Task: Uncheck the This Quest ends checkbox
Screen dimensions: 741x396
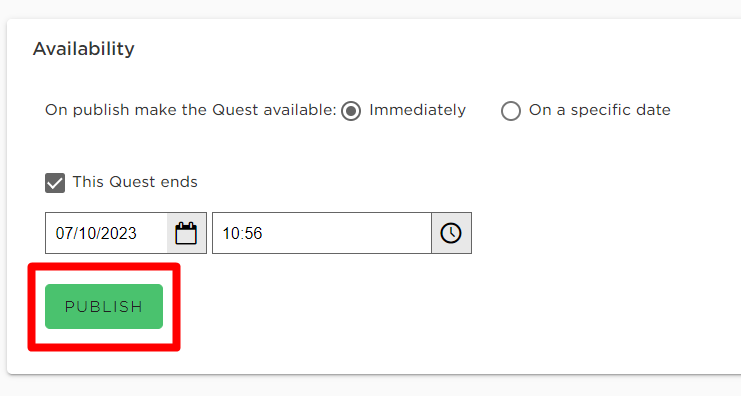Action: pos(55,183)
